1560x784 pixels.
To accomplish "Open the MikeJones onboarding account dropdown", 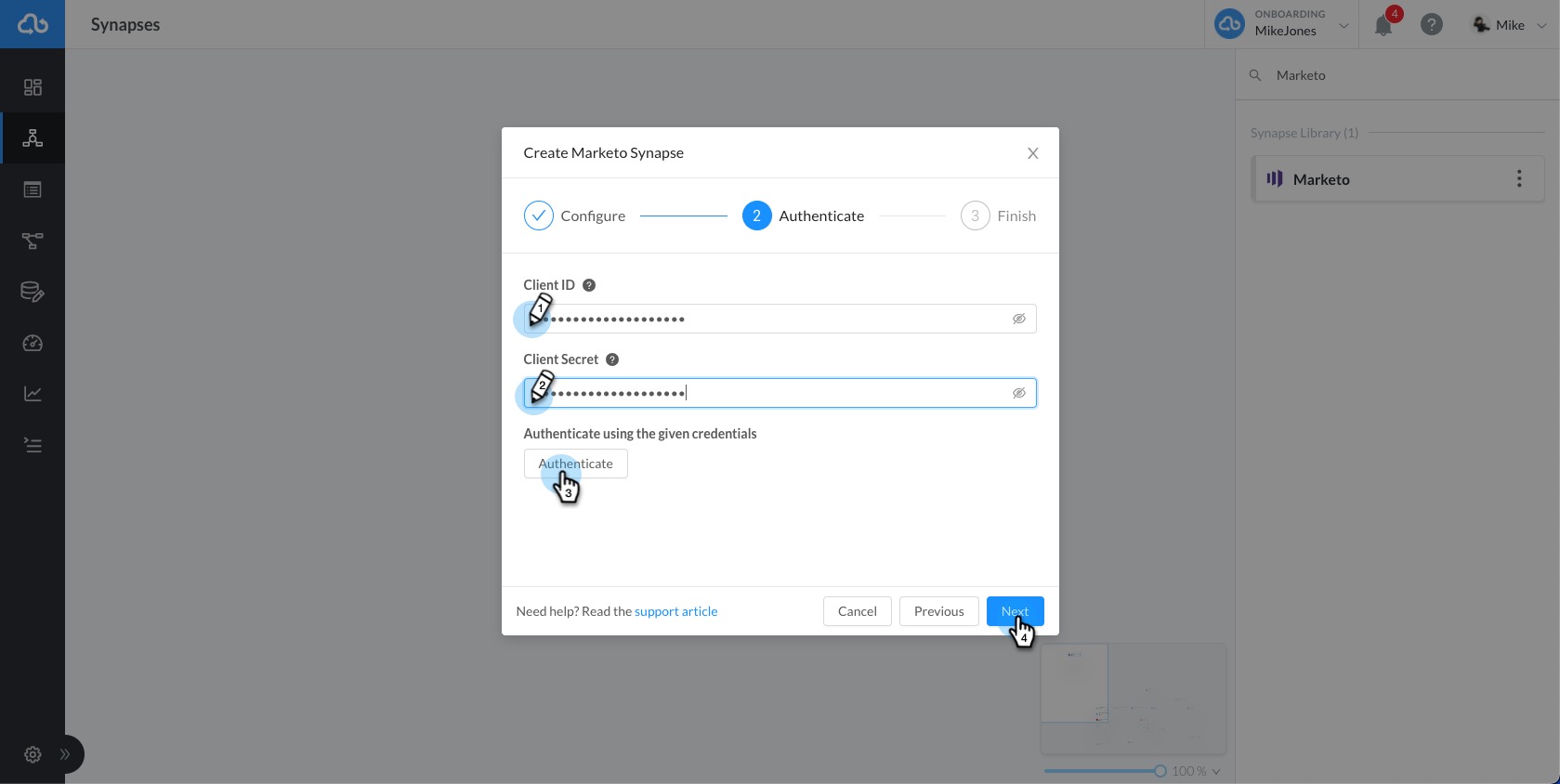I will coord(1282,24).
